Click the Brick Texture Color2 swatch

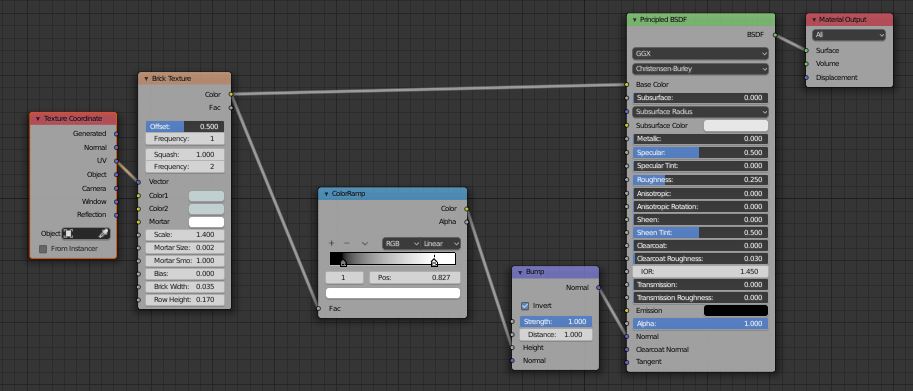206,209
